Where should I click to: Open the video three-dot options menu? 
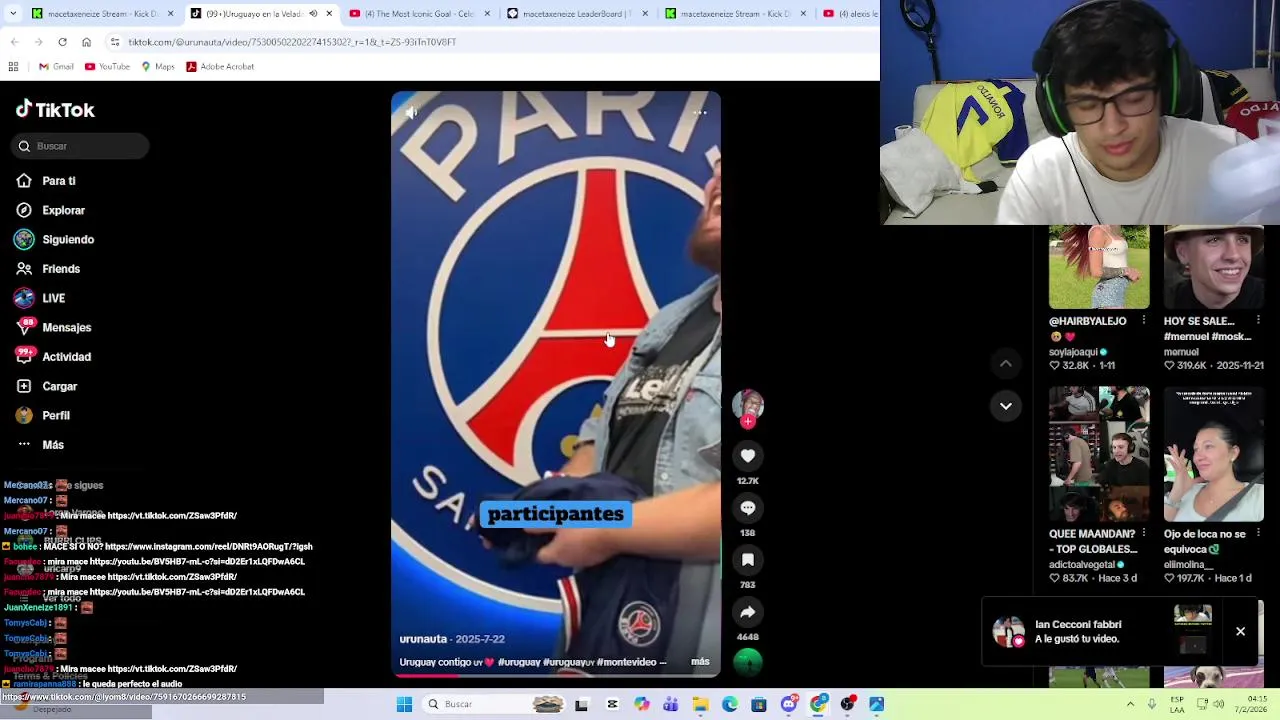pos(700,113)
